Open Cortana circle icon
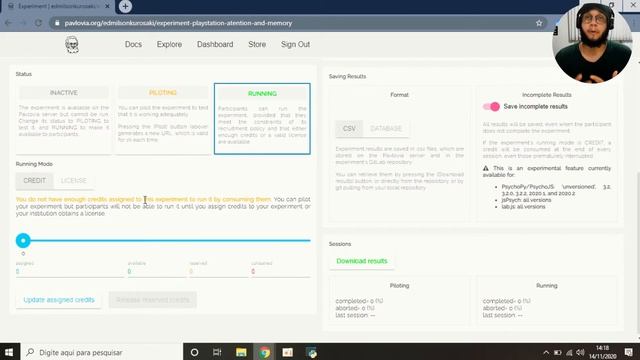Image resolution: width=640 pixels, height=360 pixels. pyautogui.click(x=194, y=352)
